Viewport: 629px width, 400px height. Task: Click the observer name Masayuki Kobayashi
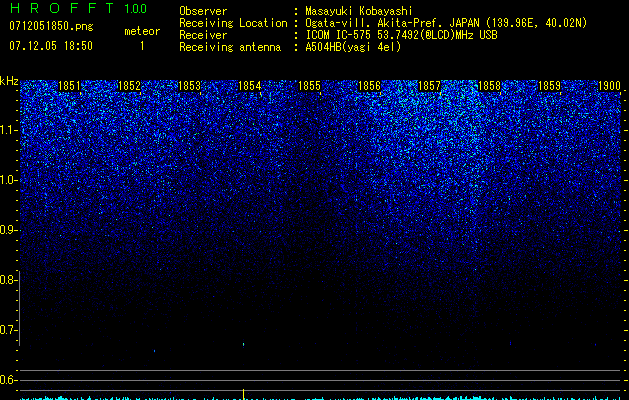(x=359, y=11)
